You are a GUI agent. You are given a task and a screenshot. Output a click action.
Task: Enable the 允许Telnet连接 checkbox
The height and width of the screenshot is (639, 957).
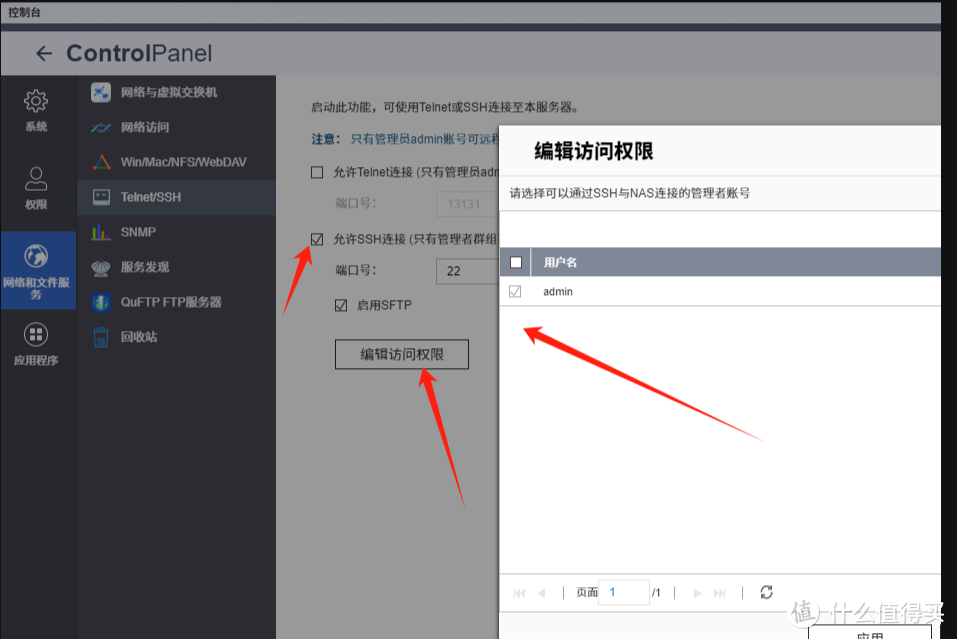(319, 171)
